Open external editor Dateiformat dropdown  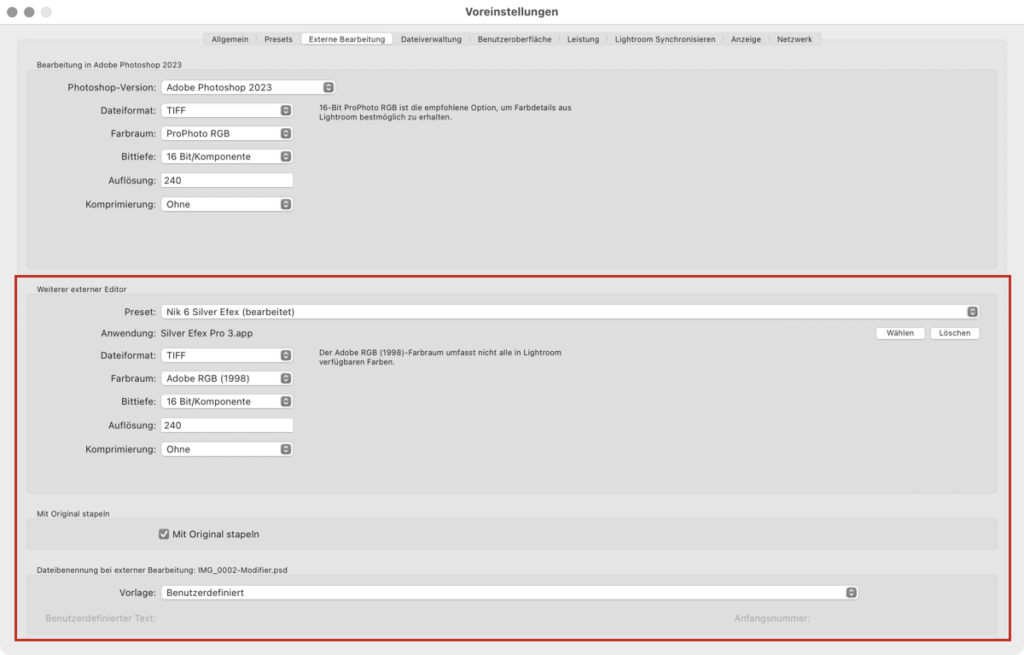[x=227, y=355]
